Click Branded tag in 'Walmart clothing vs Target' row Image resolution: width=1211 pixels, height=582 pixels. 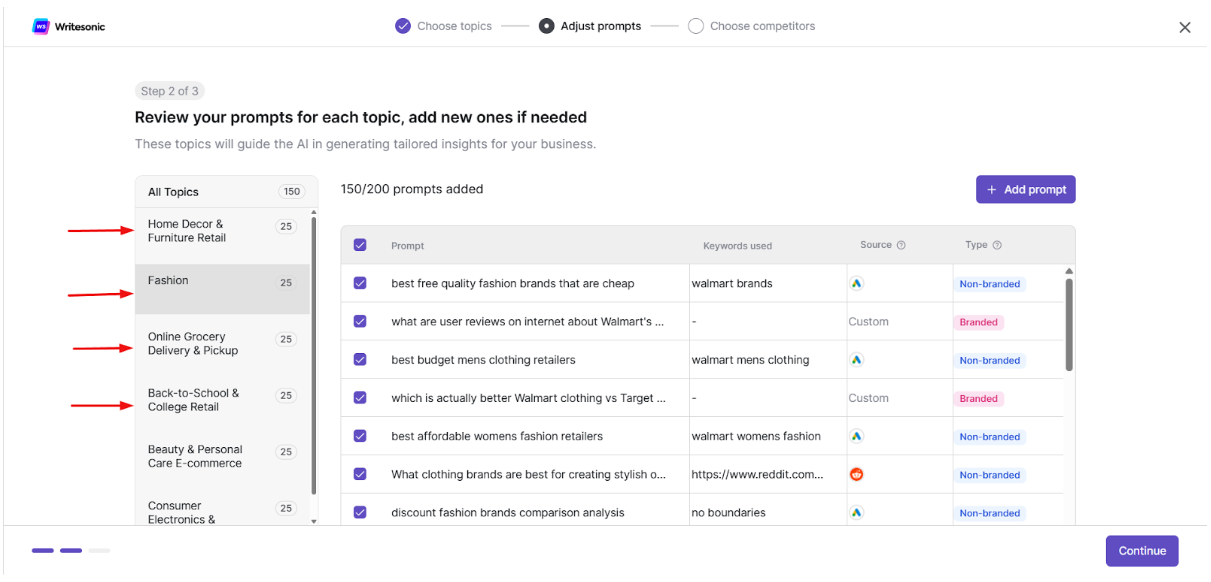pos(979,398)
